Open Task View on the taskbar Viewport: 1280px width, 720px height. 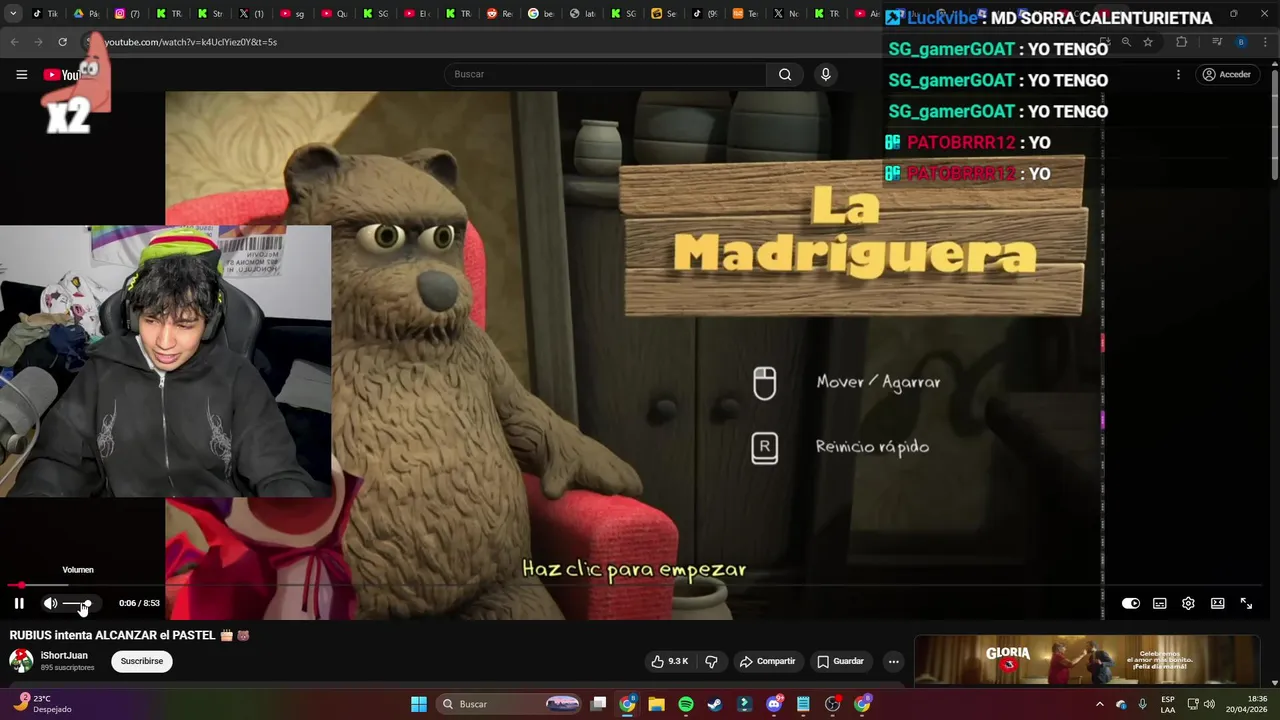point(598,704)
